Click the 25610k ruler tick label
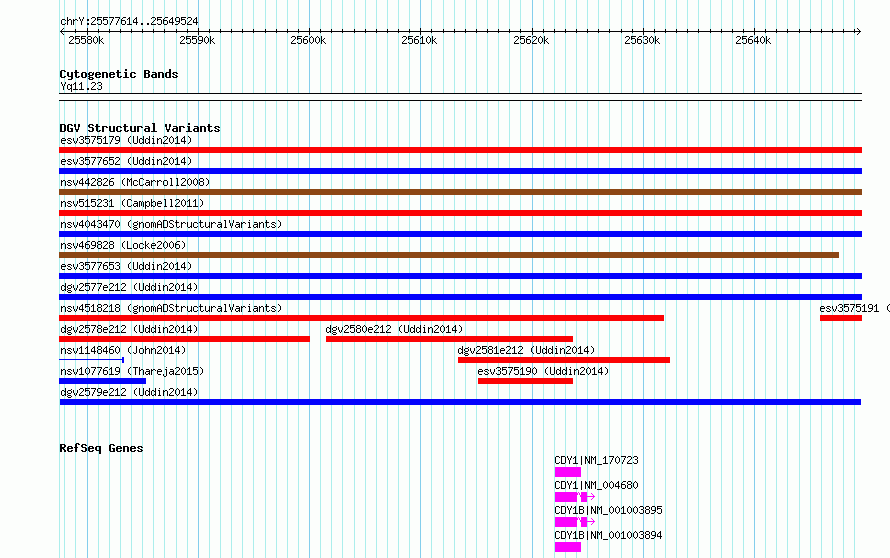 coord(419,40)
